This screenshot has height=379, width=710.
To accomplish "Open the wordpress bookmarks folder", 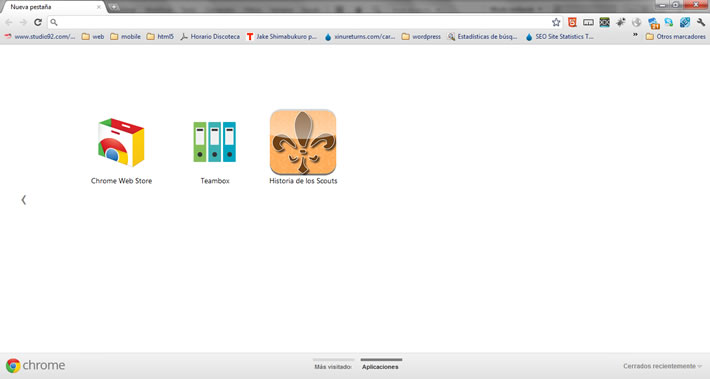I will [421, 37].
